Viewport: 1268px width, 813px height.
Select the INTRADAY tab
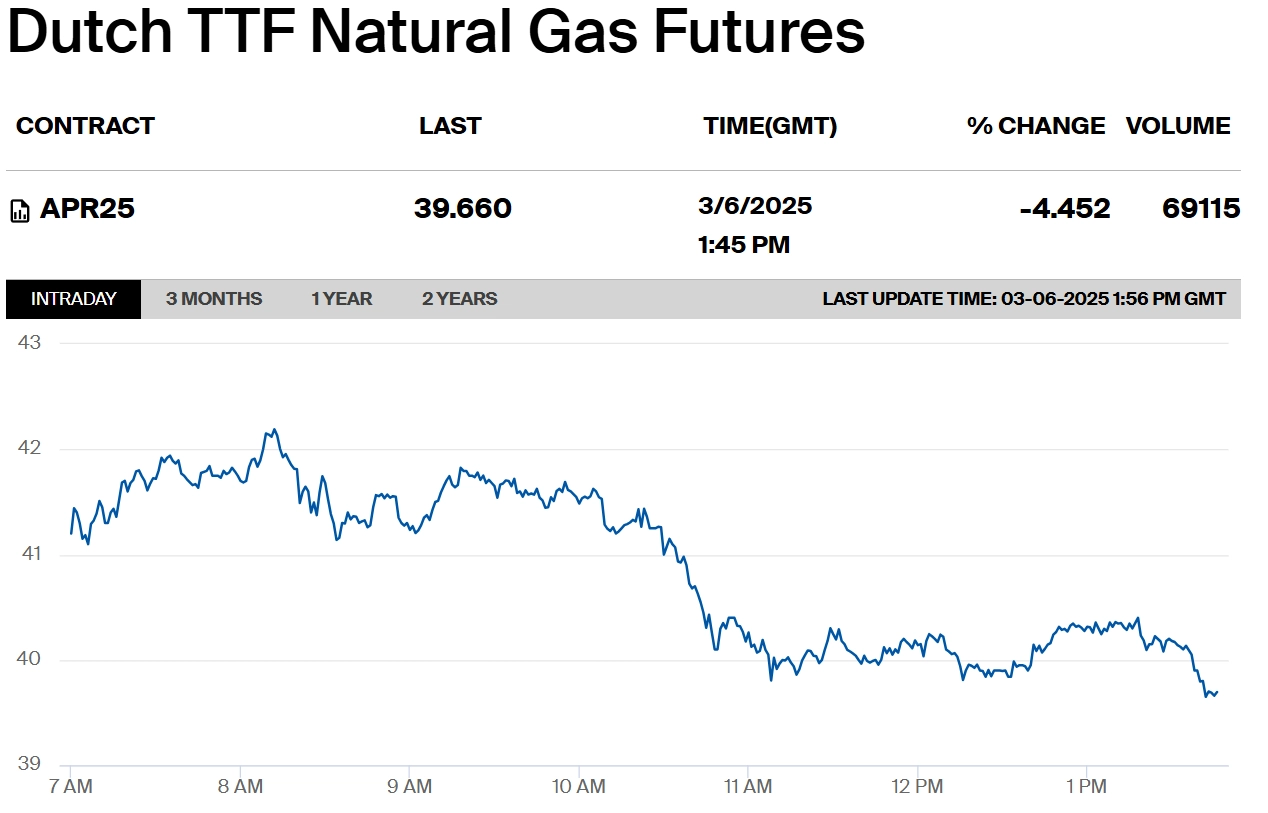point(74,299)
